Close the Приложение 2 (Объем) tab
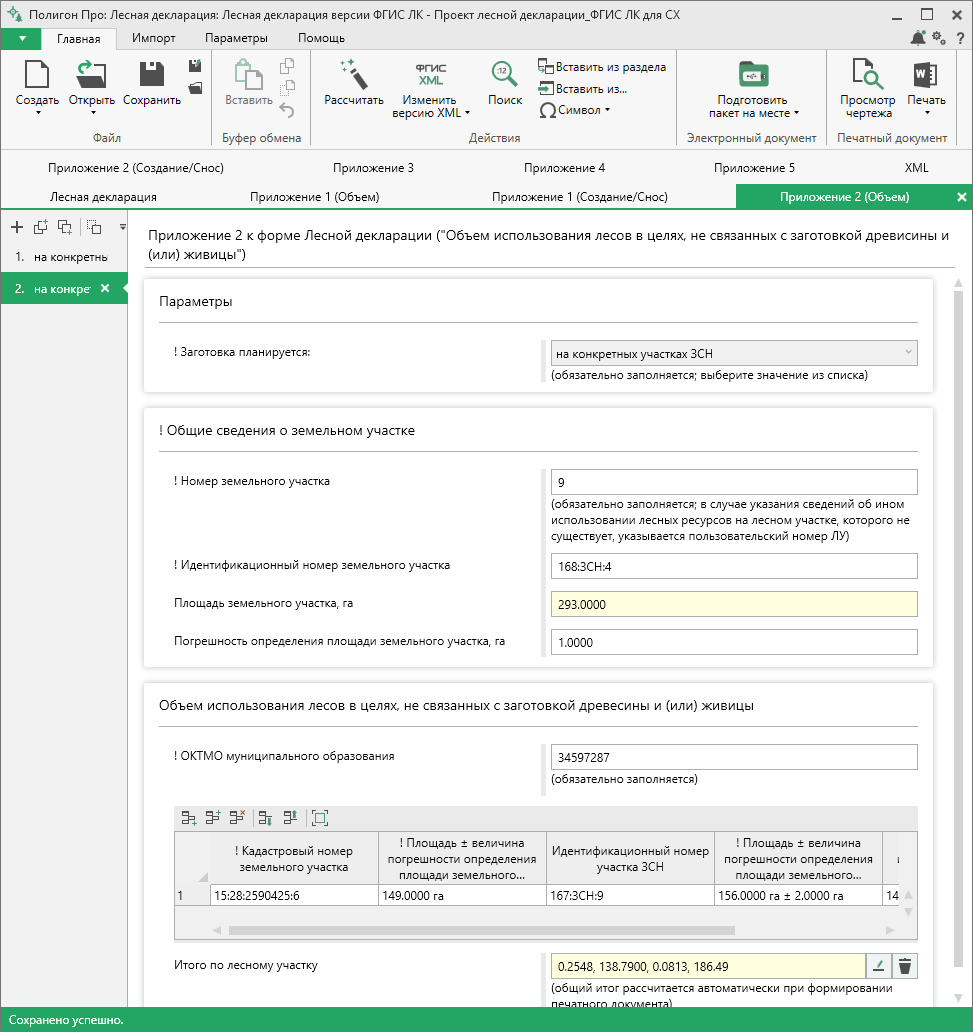The width and height of the screenshot is (973, 1032). point(962,197)
